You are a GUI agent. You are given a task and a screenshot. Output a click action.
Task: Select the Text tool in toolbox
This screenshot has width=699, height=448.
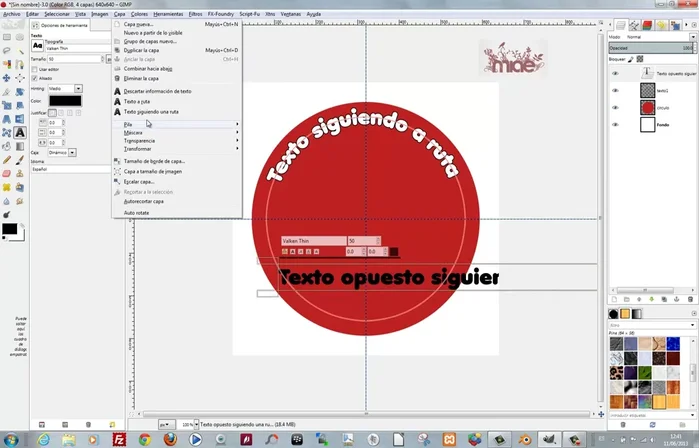pos(20,131)
